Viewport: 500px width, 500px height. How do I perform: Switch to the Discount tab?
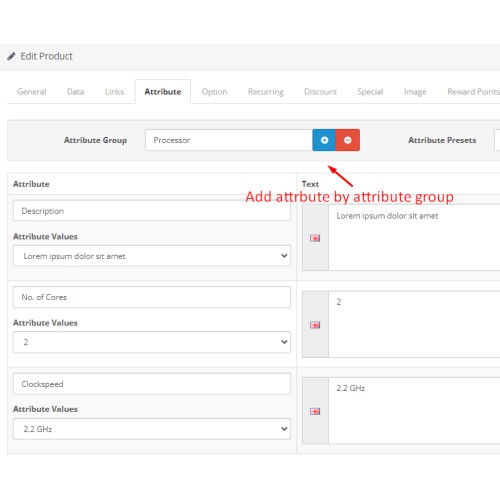[x=320, y=92]
